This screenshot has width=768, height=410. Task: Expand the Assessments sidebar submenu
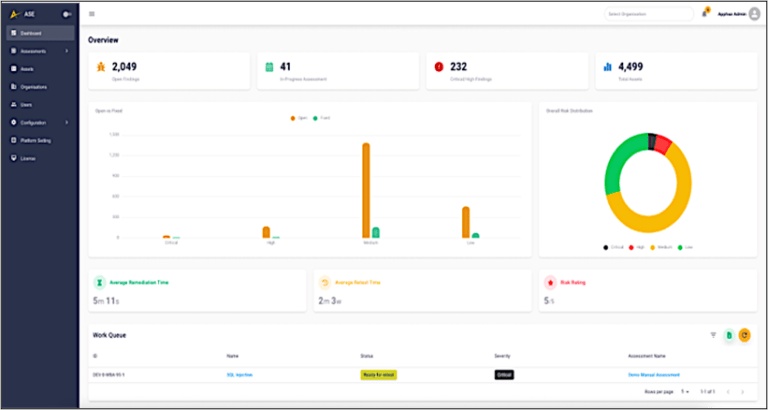pos(66,50)
